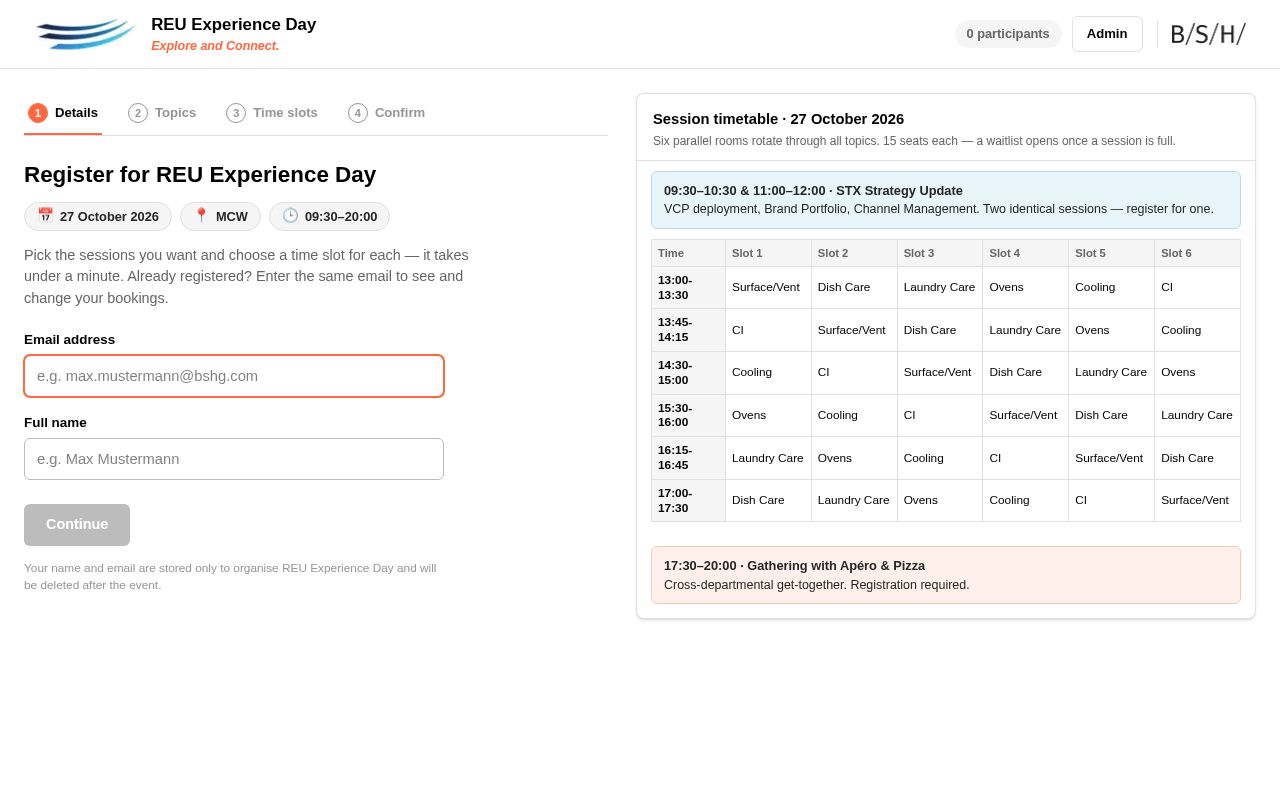Viewport: 1280px width, 800px height.
Task: Click the calendar icon beside 27 October 2026
Action: coord(45,215)
